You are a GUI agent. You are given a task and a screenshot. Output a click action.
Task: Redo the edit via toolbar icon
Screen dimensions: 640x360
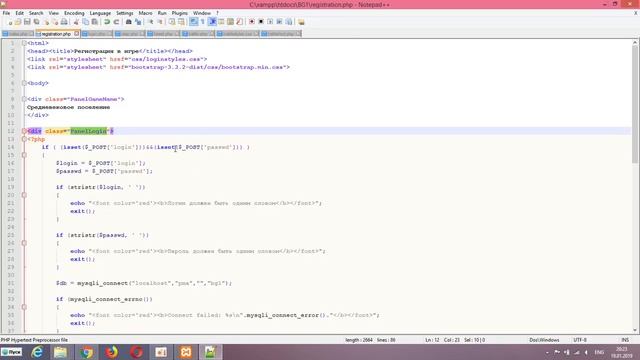pyautogui.click(x=116, y=22)
